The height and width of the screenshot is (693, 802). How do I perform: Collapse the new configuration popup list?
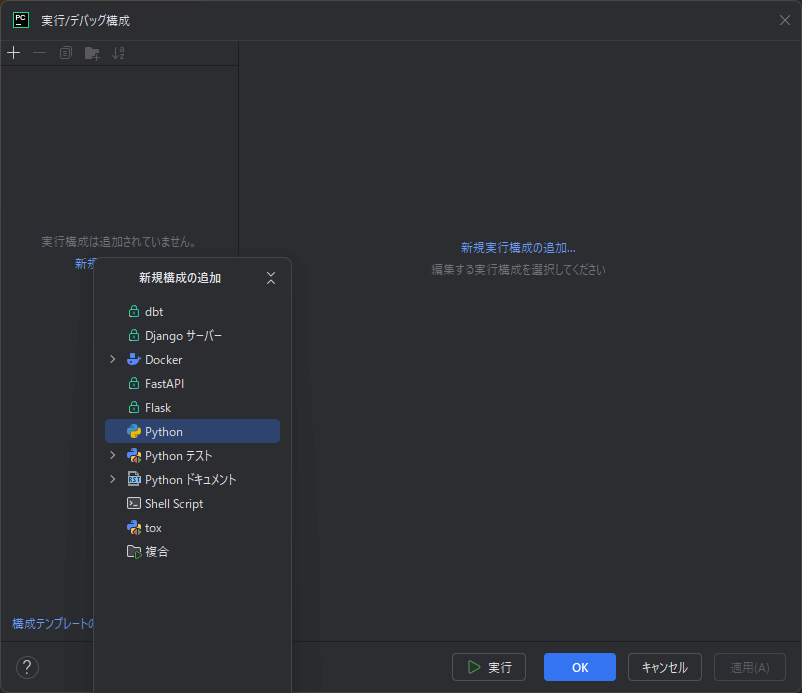click(x=271, y=278)
